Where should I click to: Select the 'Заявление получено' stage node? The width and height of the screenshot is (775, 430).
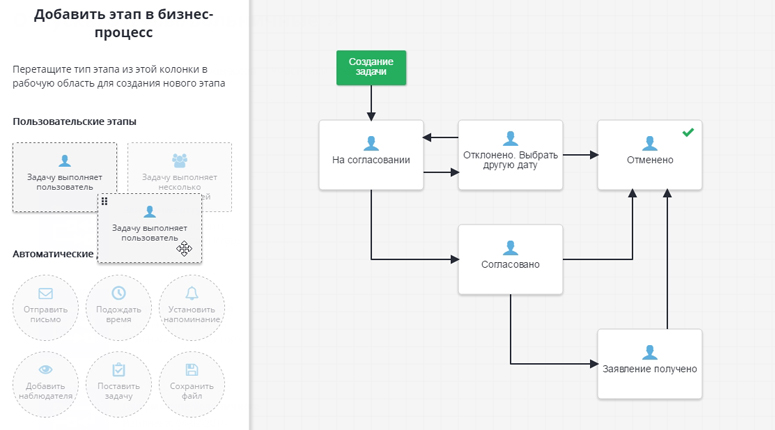pos(650,364)
